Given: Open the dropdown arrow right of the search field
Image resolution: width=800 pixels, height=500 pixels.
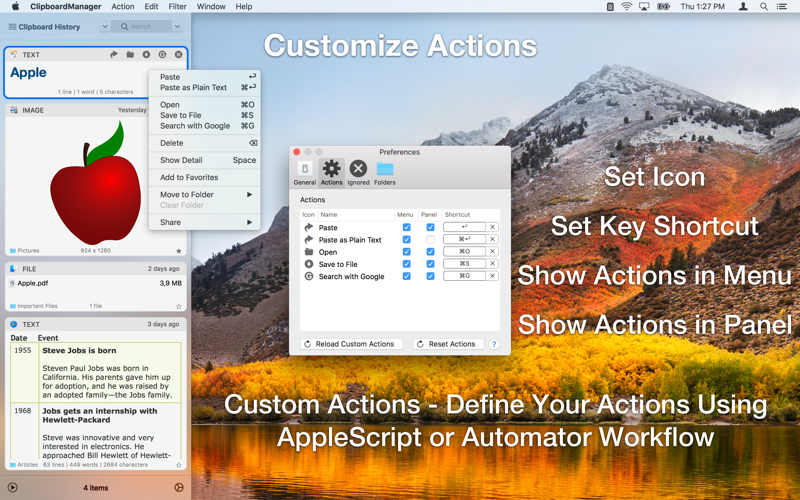Looking at the screenshot, I should click(177, 27).
